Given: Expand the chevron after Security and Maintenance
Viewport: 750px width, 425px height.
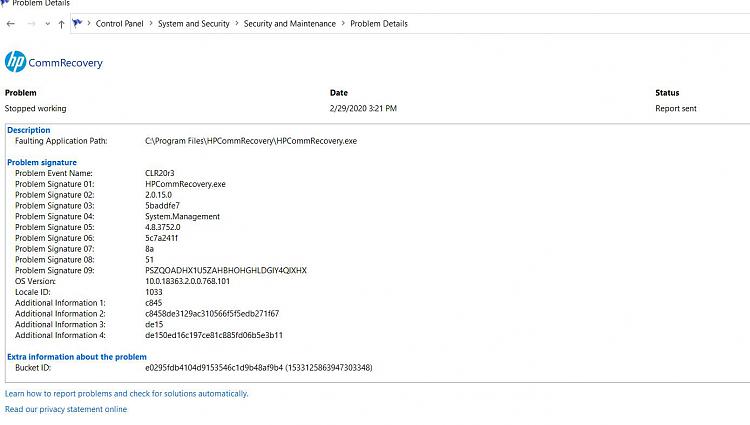Looking at the screenshot, I should [343, 23].
